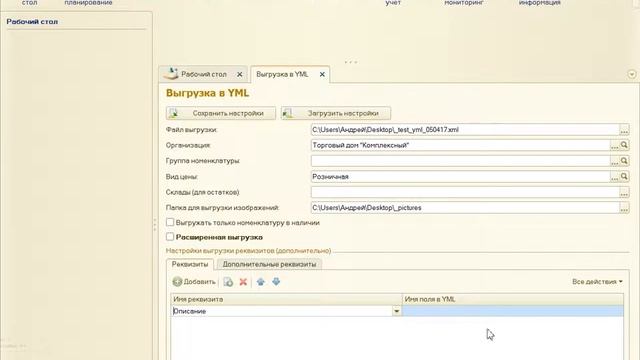This screenshot has width=640, height=360.
Task: Switch to the Рабочий стол tab
Action: 204,74
